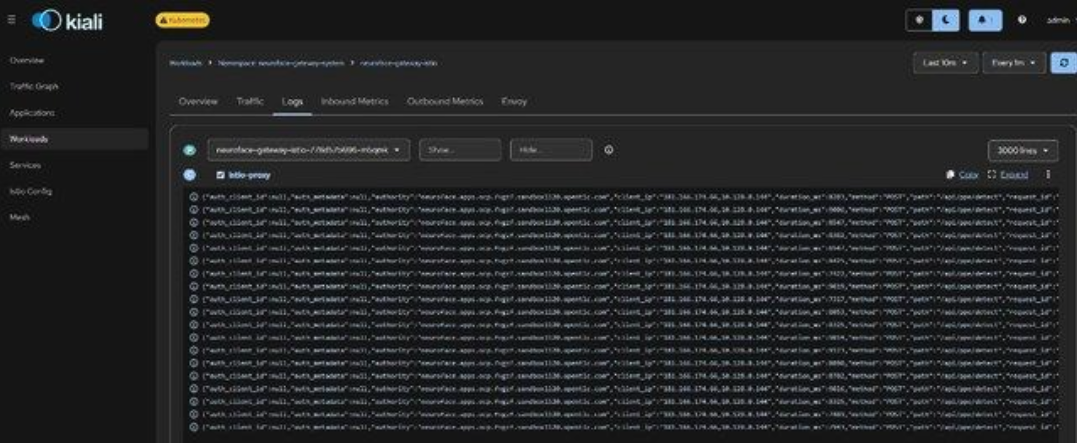Switch to light theme sun icon

(919, 21)
